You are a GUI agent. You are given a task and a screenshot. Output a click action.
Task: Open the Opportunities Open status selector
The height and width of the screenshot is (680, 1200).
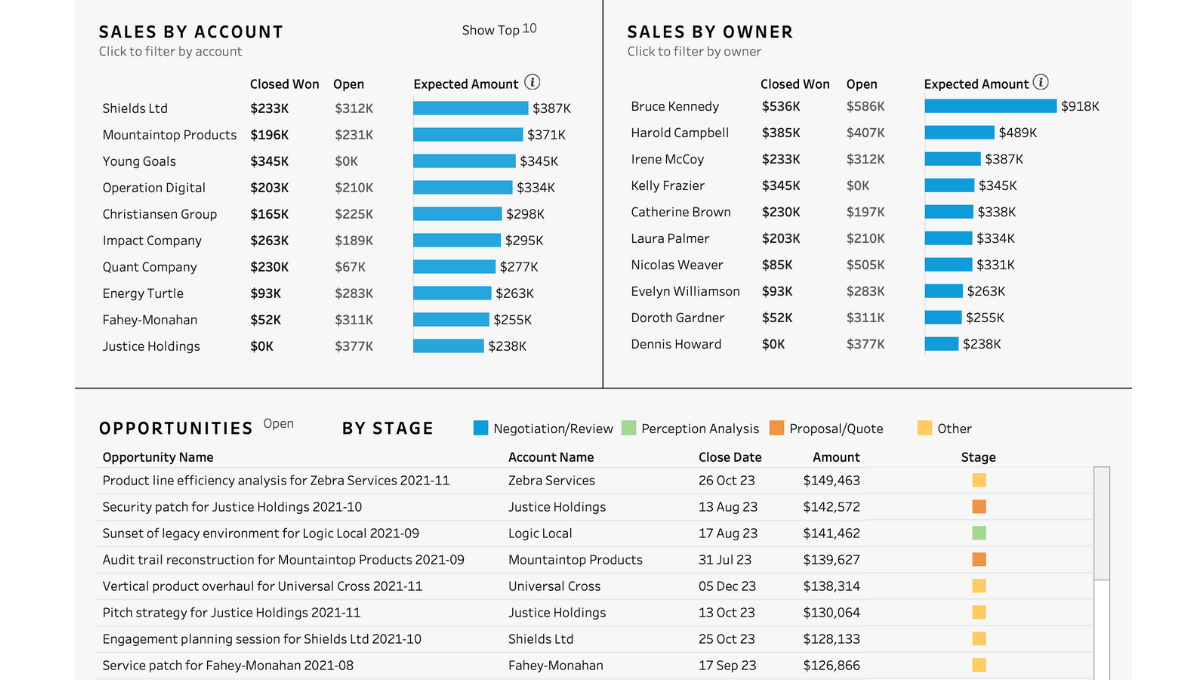coord(278,424)
